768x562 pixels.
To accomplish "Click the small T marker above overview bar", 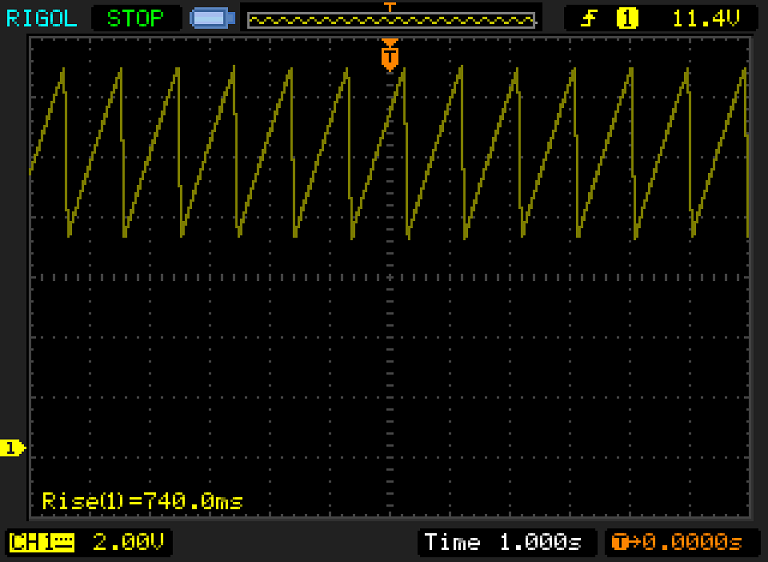I will coord(390,7).
